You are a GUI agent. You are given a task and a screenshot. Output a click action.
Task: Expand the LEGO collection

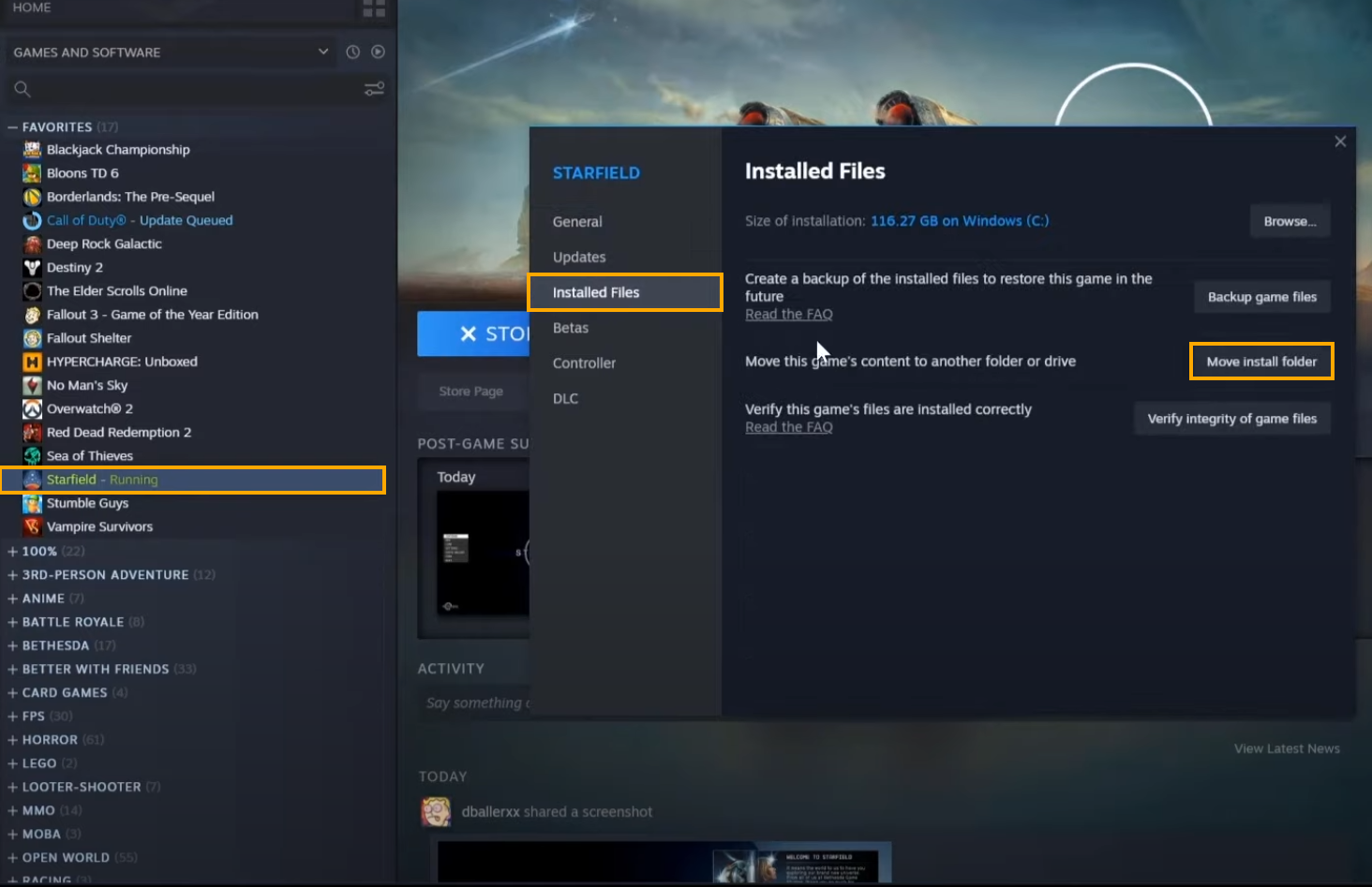[x=12, y=763]
